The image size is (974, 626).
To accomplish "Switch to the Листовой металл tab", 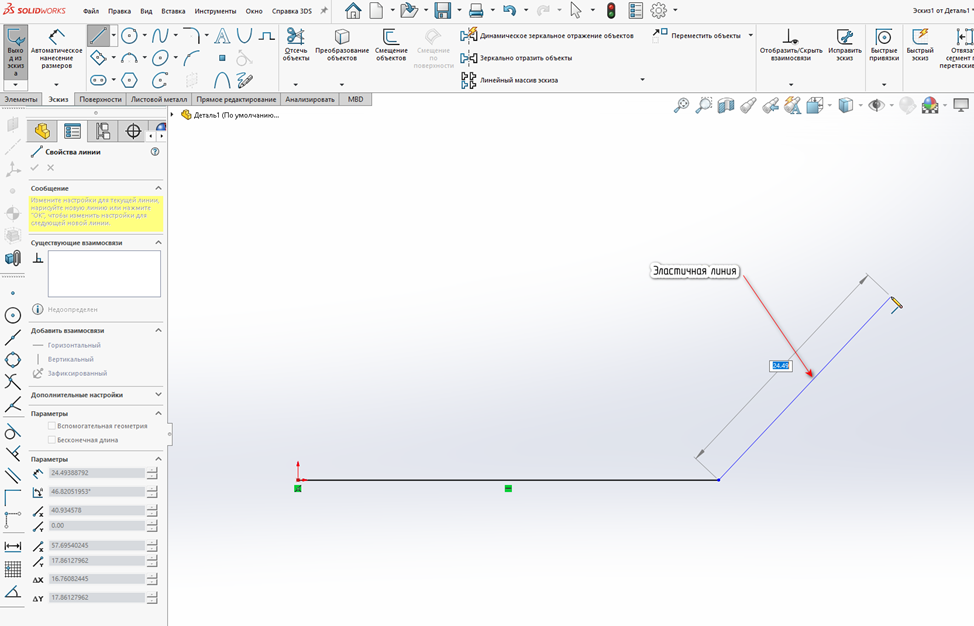I will (x=158, y=99).
